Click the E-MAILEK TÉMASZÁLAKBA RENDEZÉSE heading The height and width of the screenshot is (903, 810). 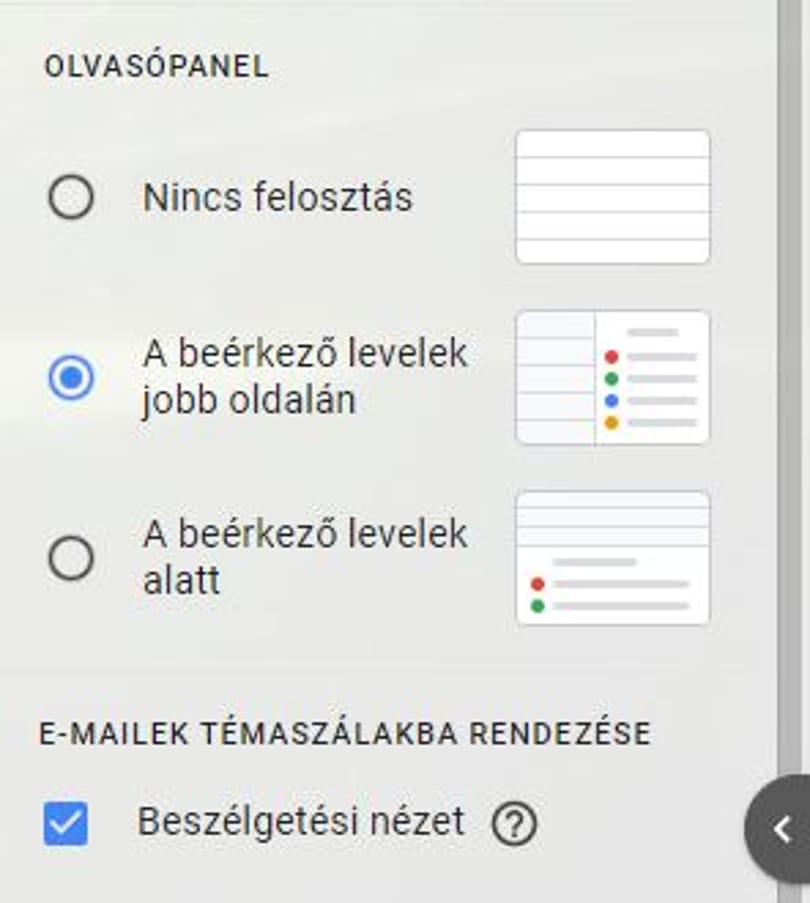(345, 734)
